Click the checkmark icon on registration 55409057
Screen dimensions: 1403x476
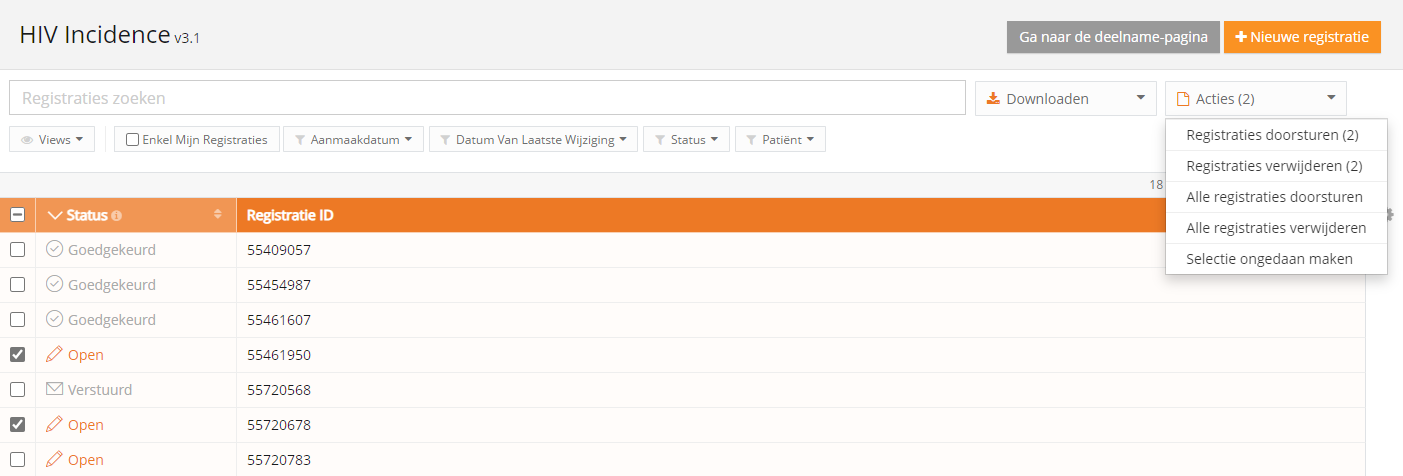tap(55, 250)
